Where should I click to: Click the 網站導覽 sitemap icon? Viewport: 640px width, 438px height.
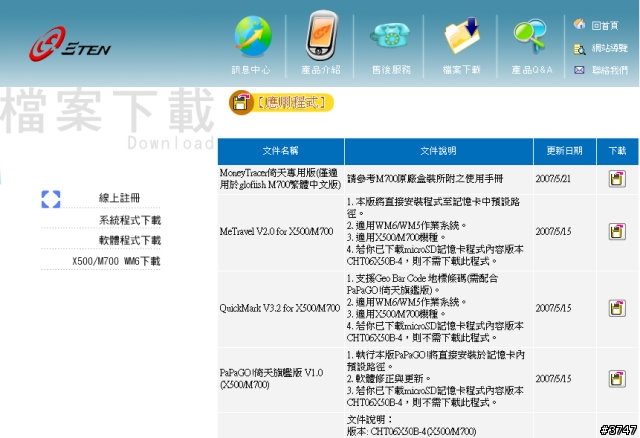pos(579,49)
